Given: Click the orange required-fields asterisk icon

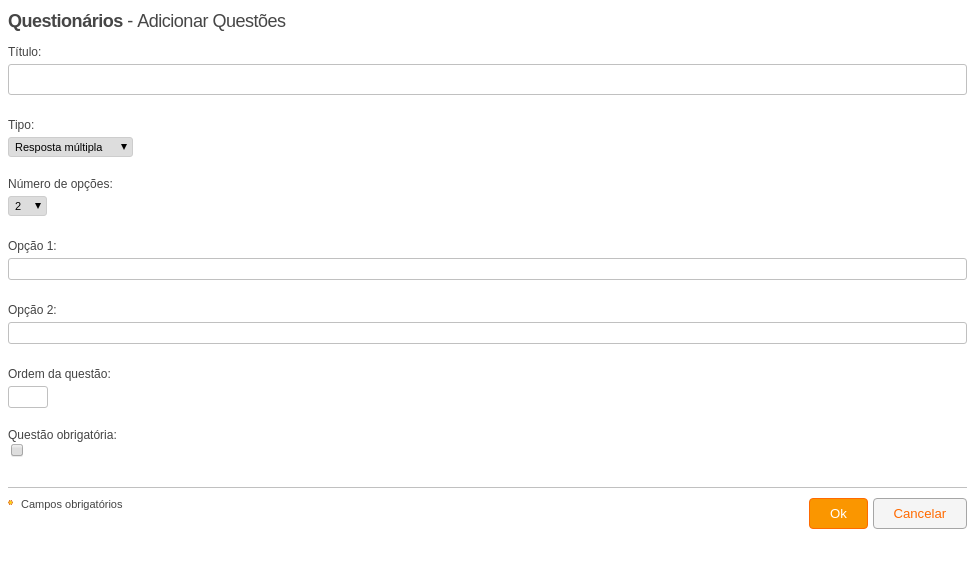Looking at the screenshot, I should tap(11, 503).
